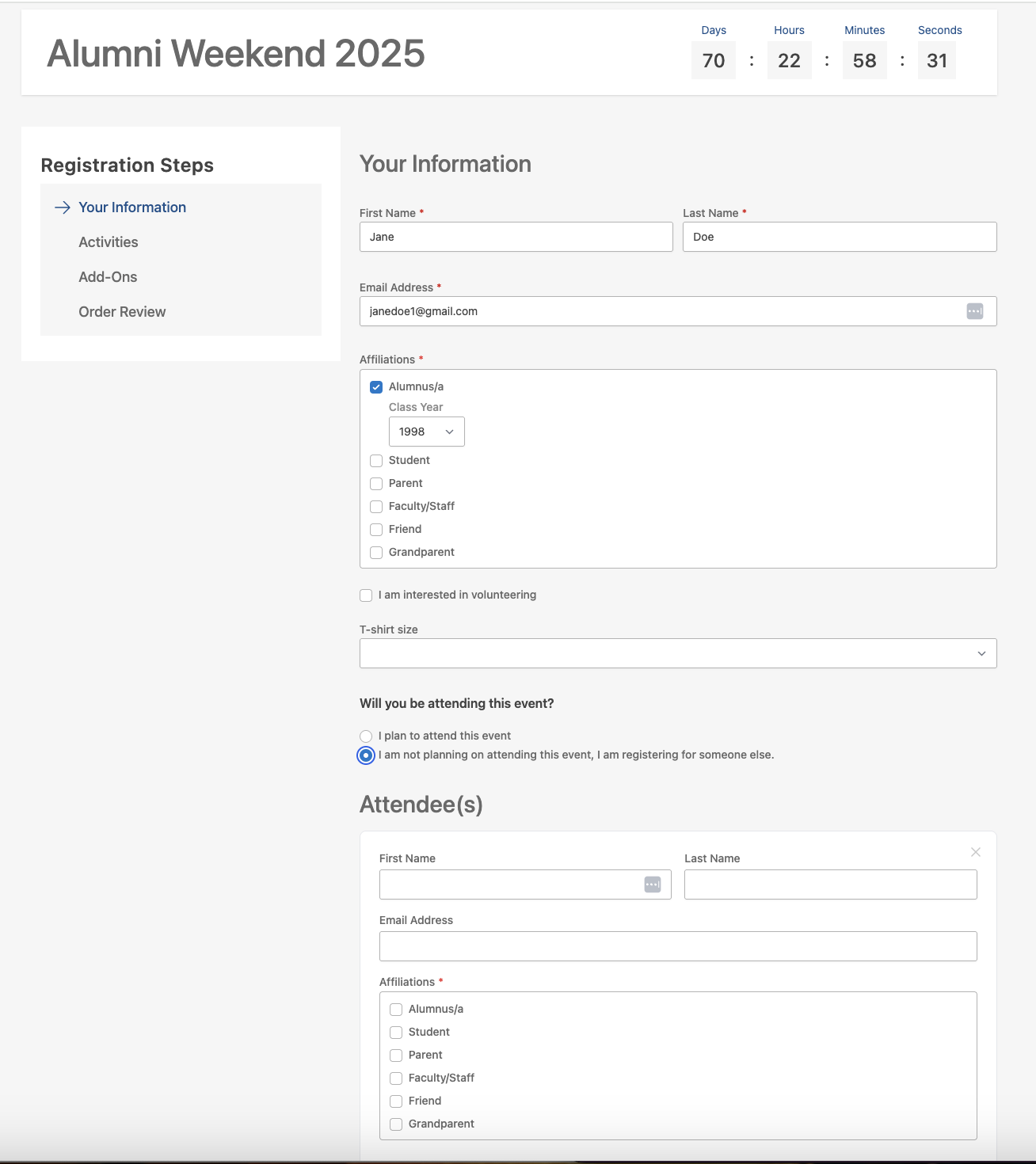The width and height of the screenshot is (1036, 1164).
Task: Enable I am interested in volunteering
Action: 365,595
